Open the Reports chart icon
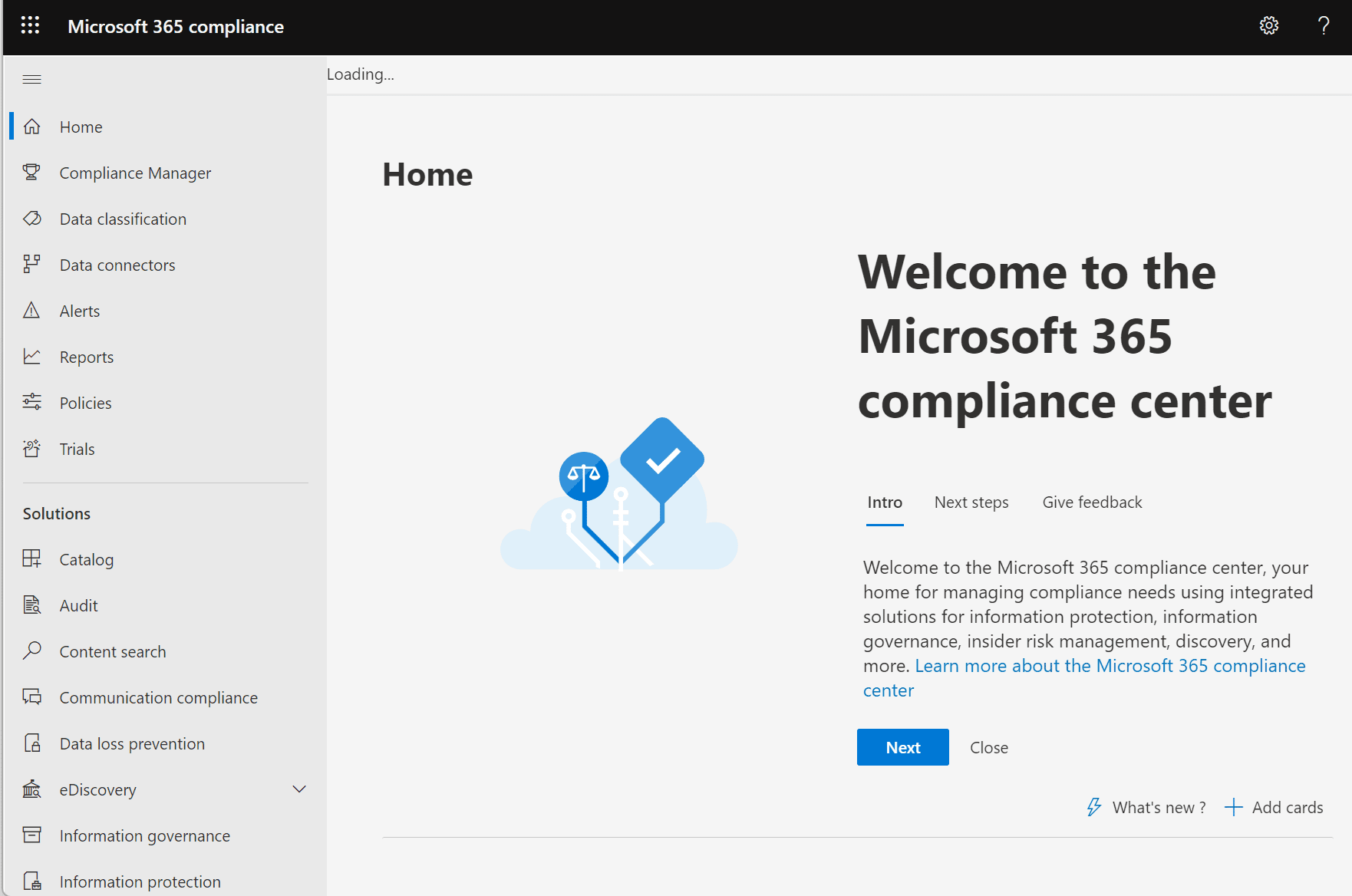This screenshot has height=896, width=1352. click(31, 357)
